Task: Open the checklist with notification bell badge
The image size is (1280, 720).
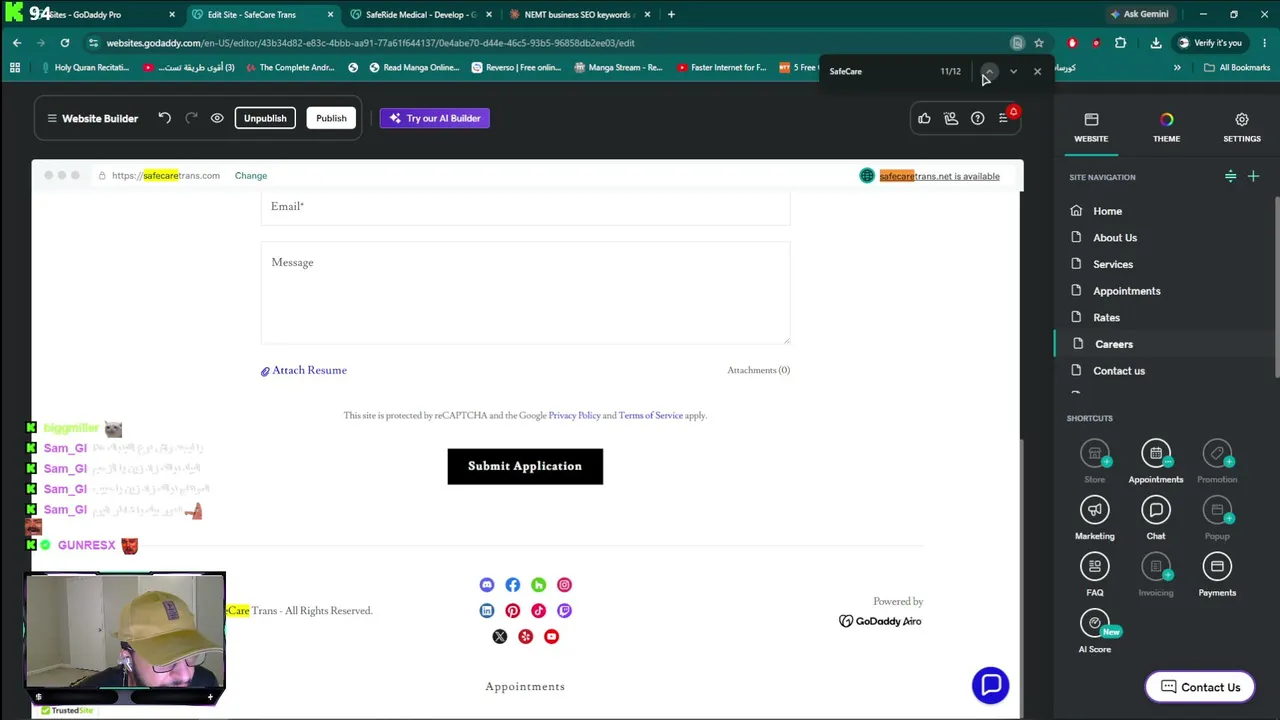Action: [1005, 117]
